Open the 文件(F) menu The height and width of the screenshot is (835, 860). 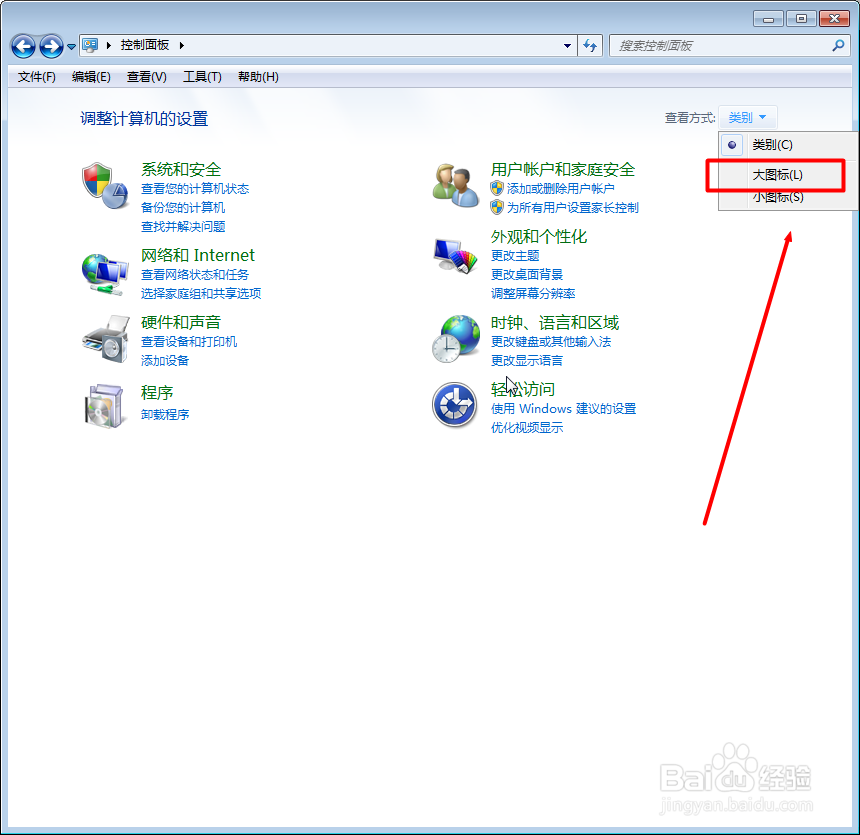[x=37, y=77]
